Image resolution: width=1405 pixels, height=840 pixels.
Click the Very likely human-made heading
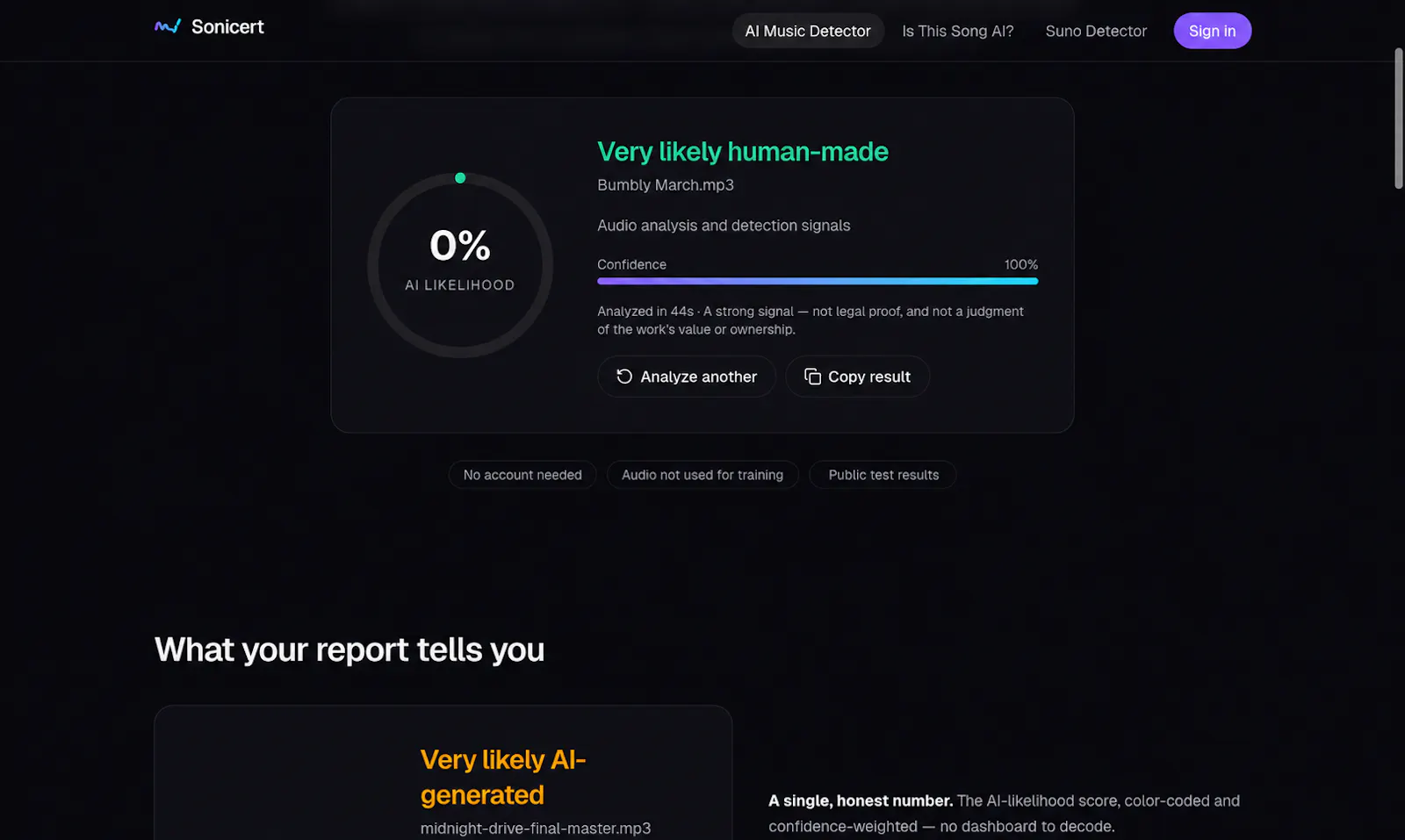(x=743, y=152)
